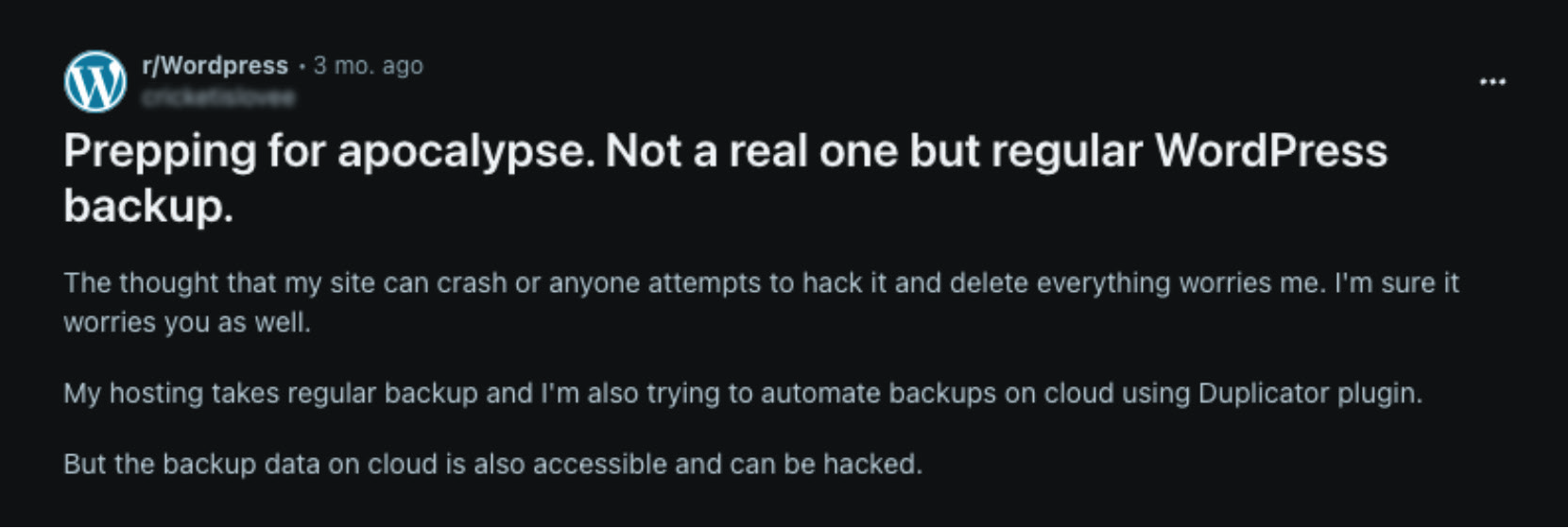Click the blurred username under r/Wordpress
Image resolution: width=1568 pixels, height=528 pixels.
click(x=218, y=97)
